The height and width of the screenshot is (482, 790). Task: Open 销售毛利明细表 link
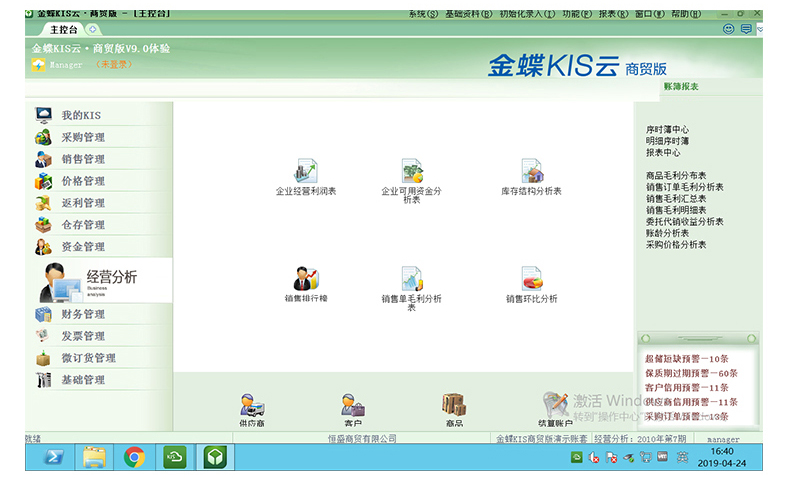[x=676, y=210]
